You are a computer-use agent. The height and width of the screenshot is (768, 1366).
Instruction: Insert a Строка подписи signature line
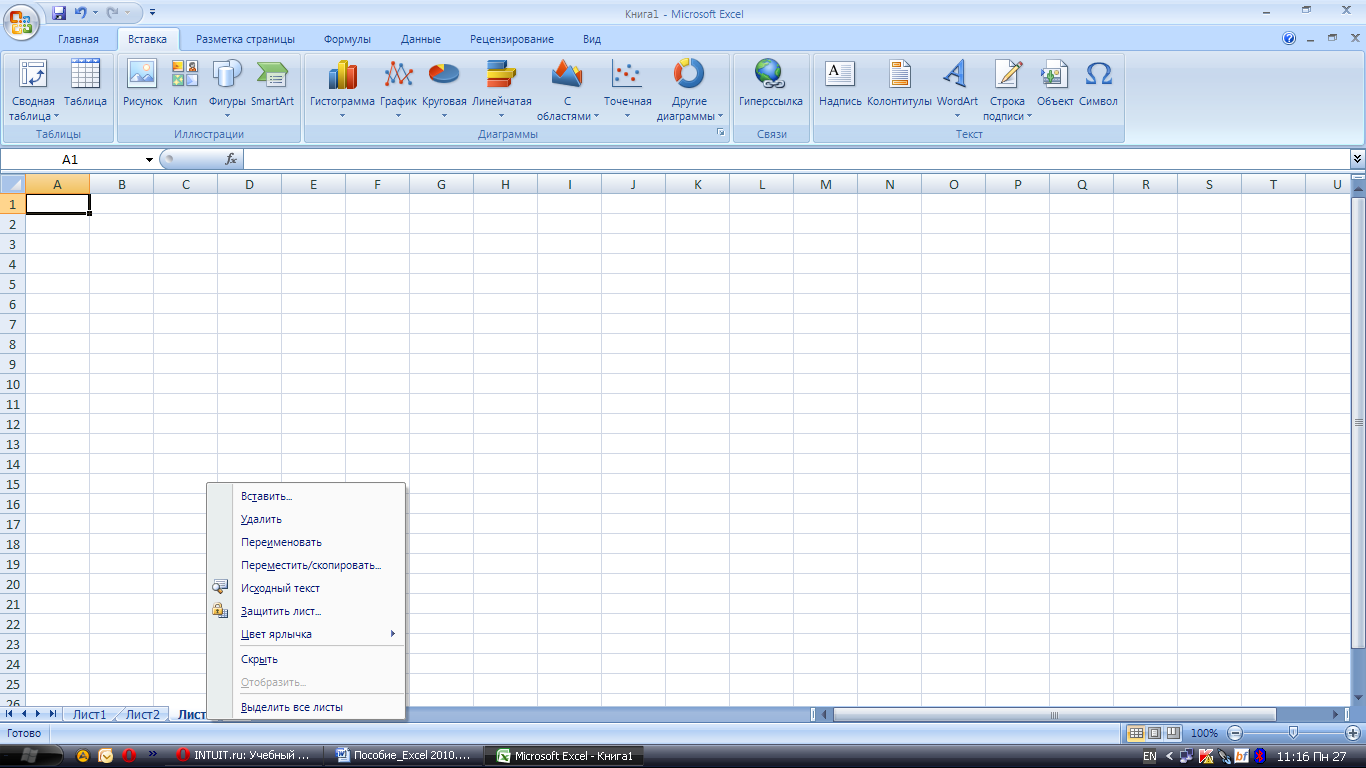tap(1007, 90)
